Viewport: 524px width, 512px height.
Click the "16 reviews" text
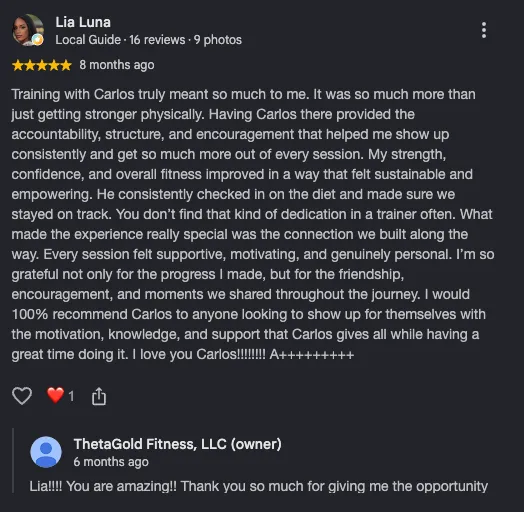pyautogui.click(x=157, y=40)
